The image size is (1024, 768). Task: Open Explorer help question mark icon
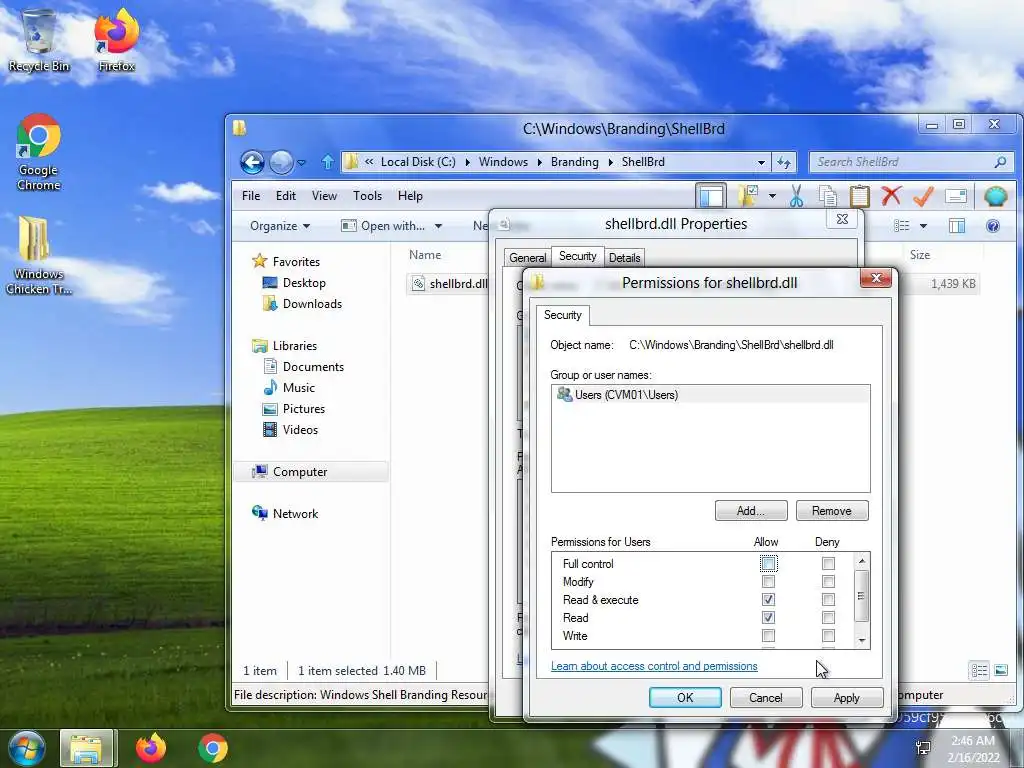click(993, 226)
